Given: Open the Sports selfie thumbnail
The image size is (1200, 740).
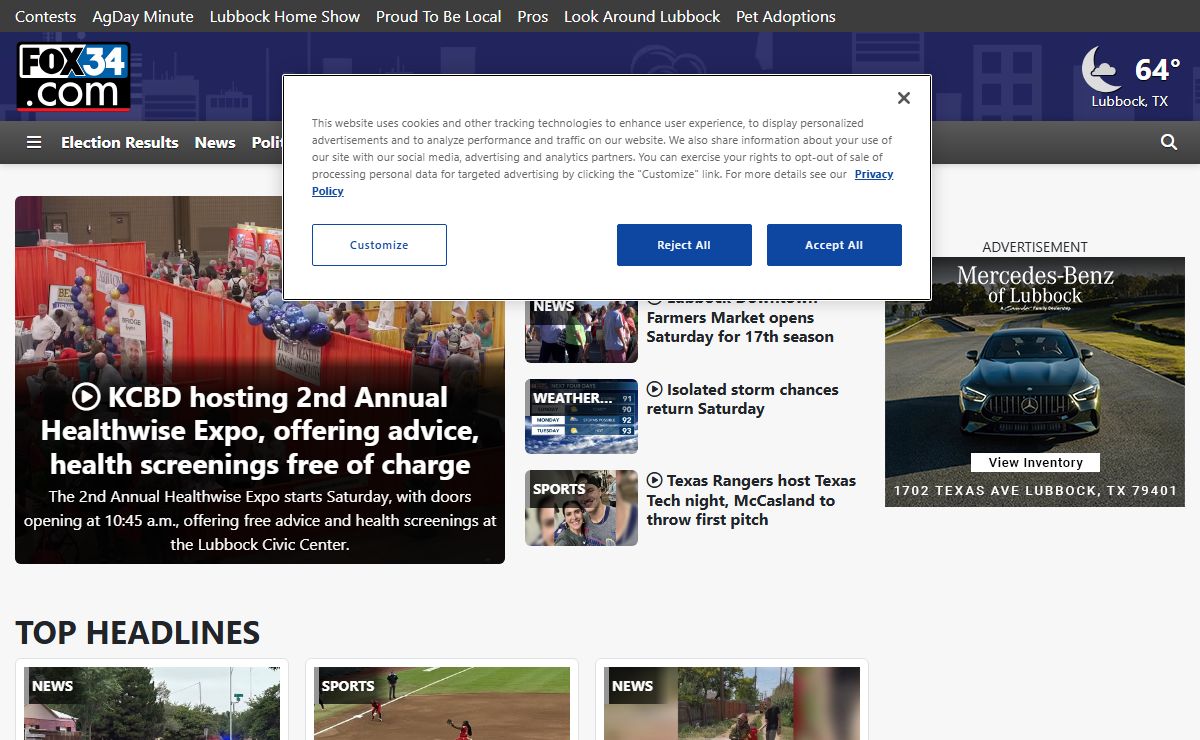Looking at the screenshot, I should 581,508.
